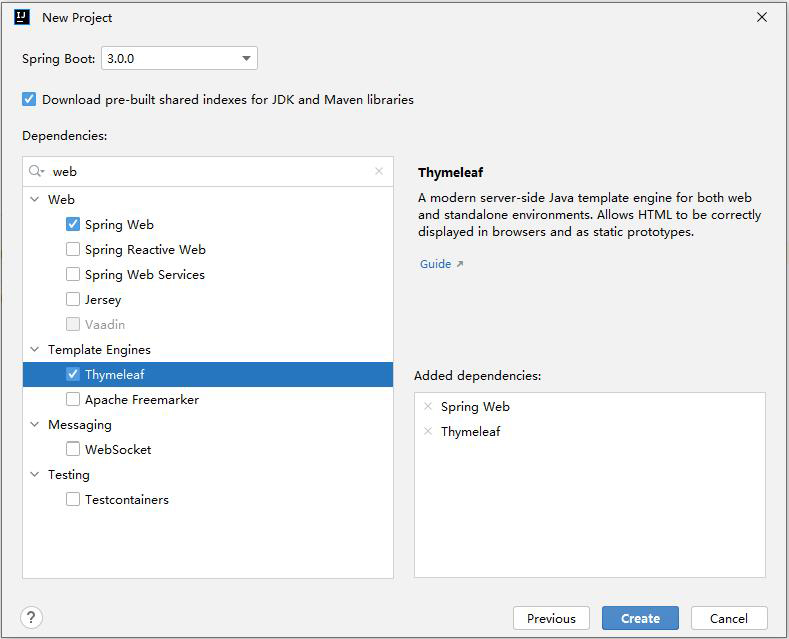The width and height of the screenshot is (789, 639).
Task: Click the Create button
Action: [x=640, y=618]
